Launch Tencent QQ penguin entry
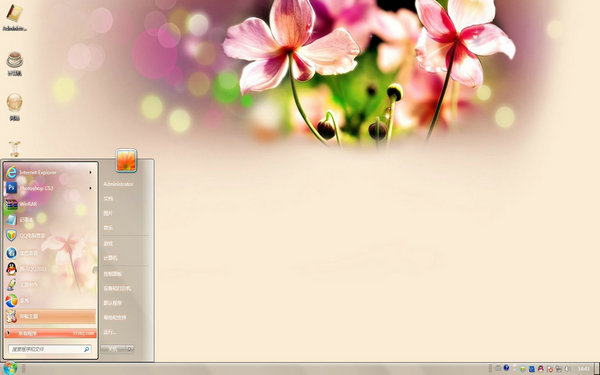Viewport: 600px width, 375px height. 49,269
